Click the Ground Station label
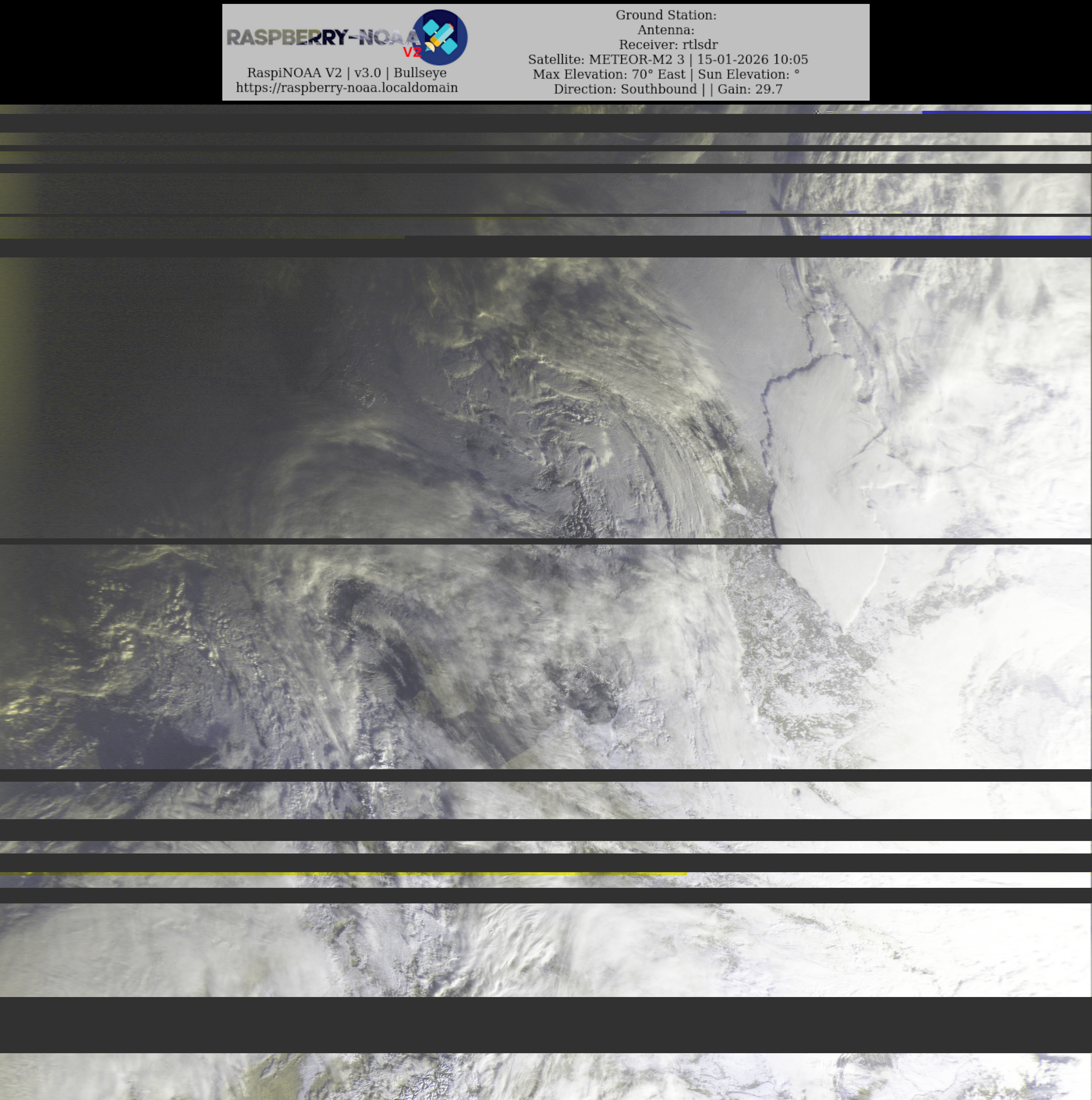1092x1100 pixels. 666,15
